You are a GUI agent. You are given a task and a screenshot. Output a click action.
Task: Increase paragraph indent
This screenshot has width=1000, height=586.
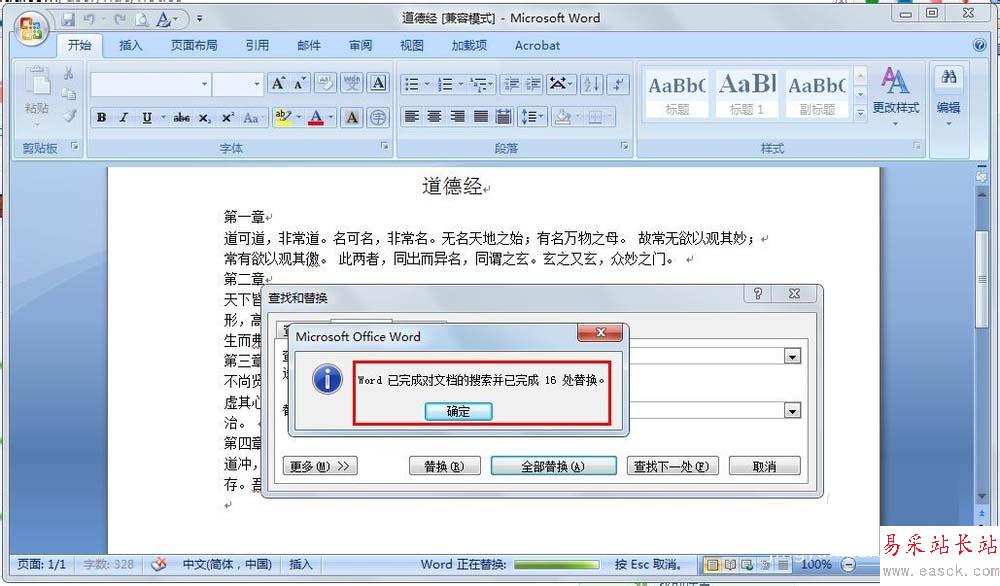coord(533,84)
